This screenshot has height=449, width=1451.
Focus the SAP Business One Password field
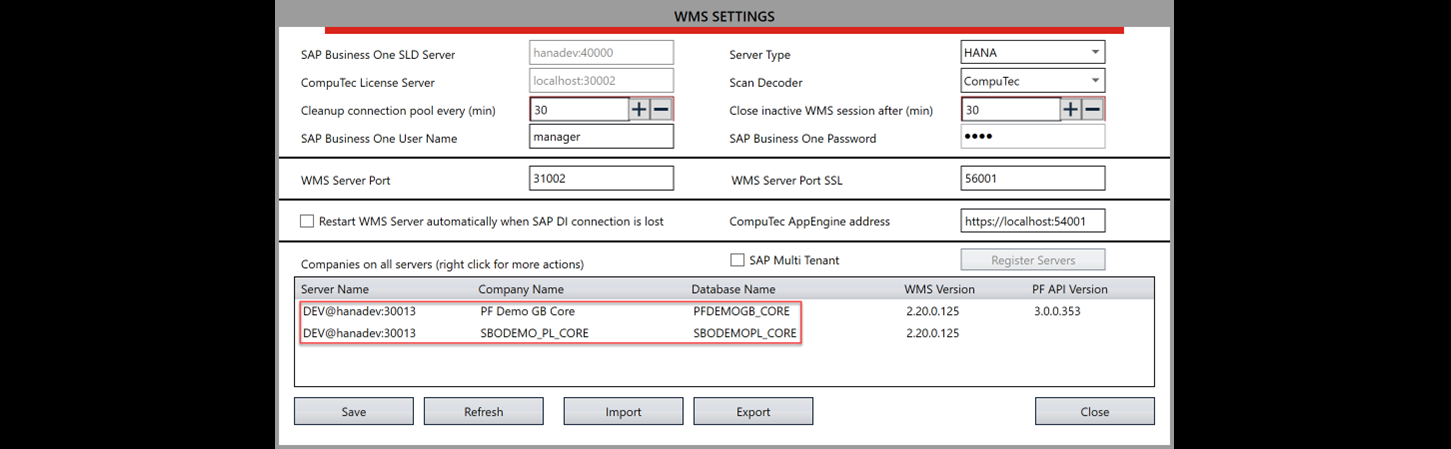1033,137
